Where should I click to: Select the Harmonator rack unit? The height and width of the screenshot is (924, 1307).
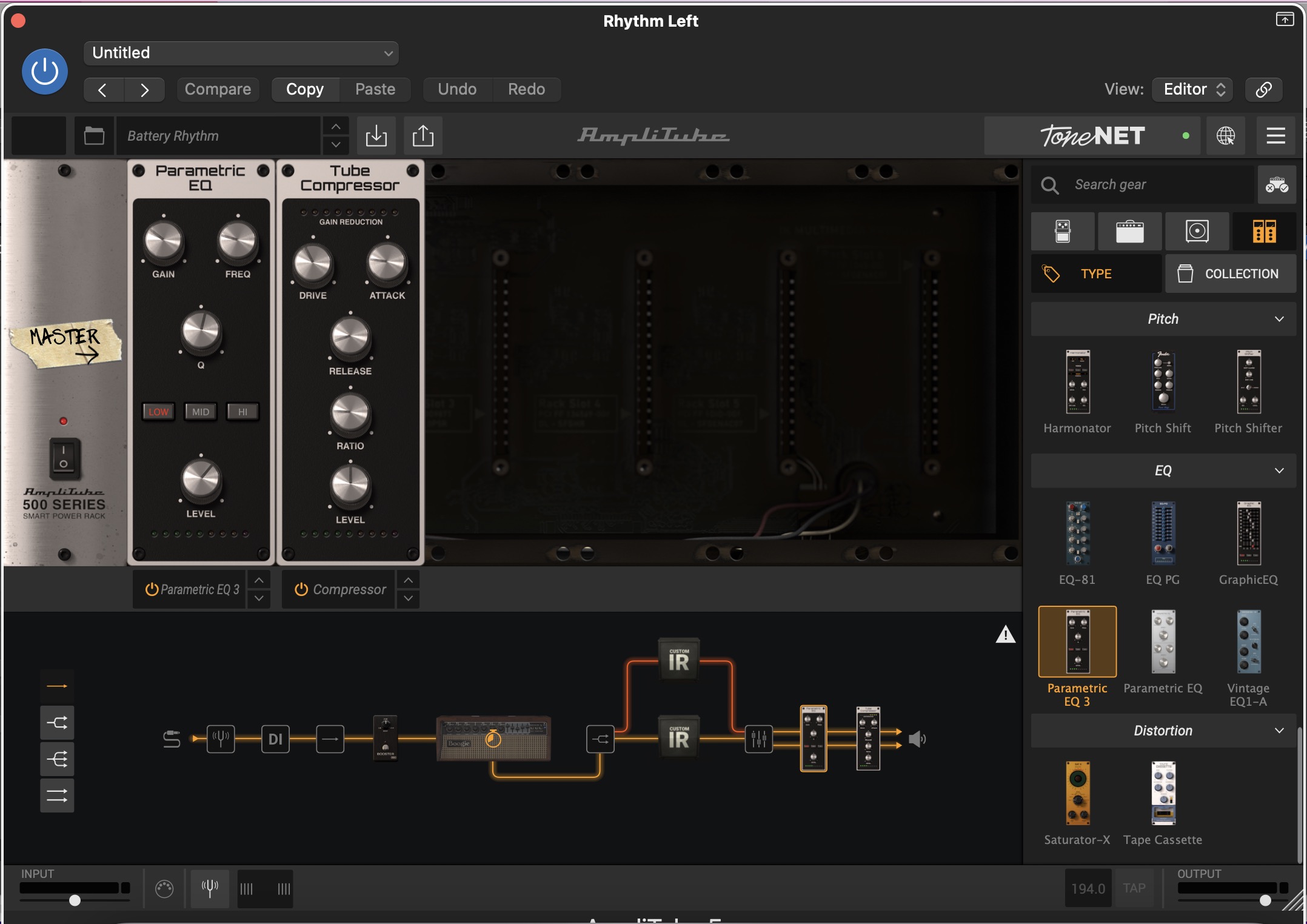coord(1077,392)
